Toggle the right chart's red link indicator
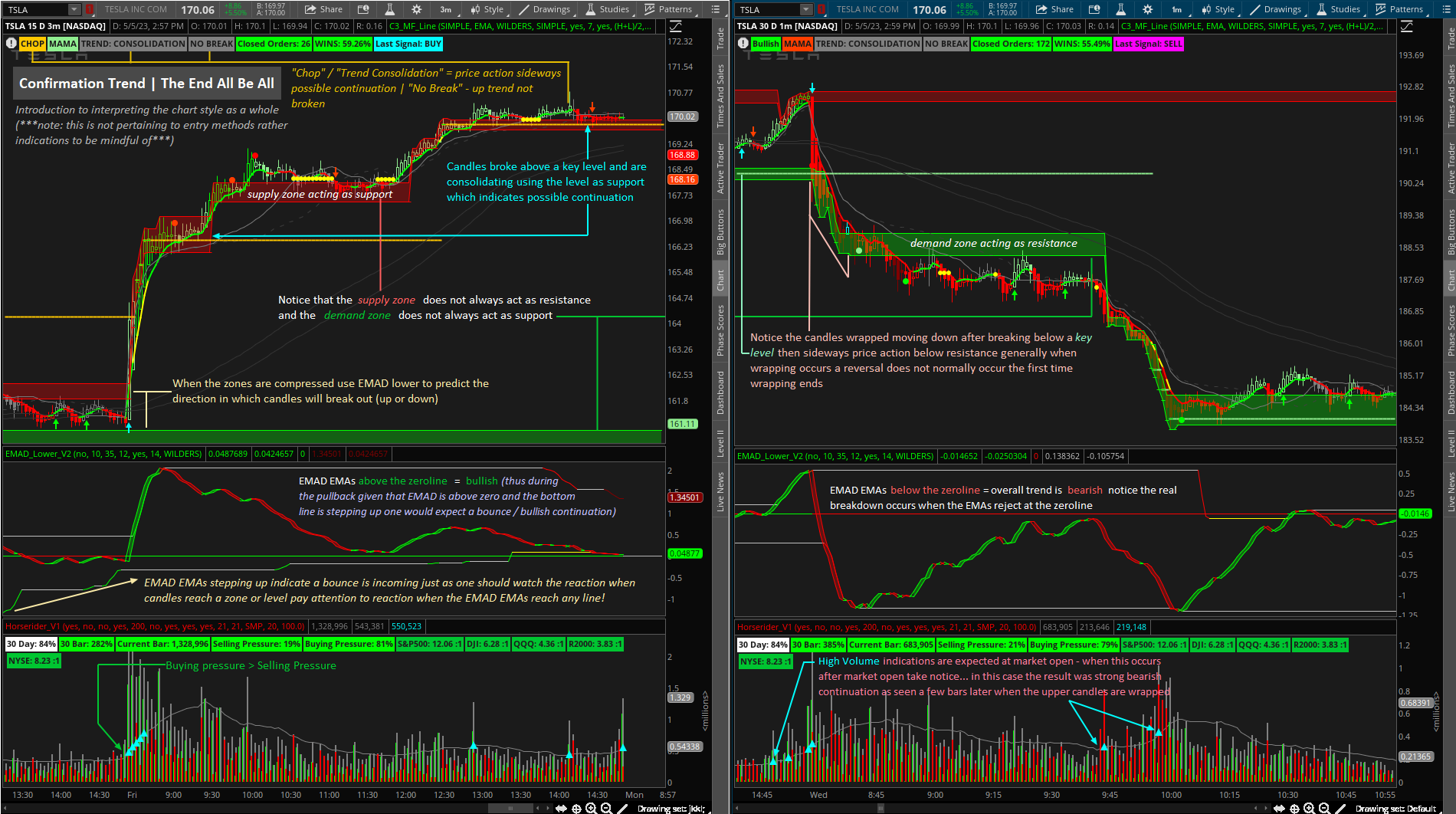This screenshot has height=814, width=1456. pyautogui.click(x=821, y=9)
